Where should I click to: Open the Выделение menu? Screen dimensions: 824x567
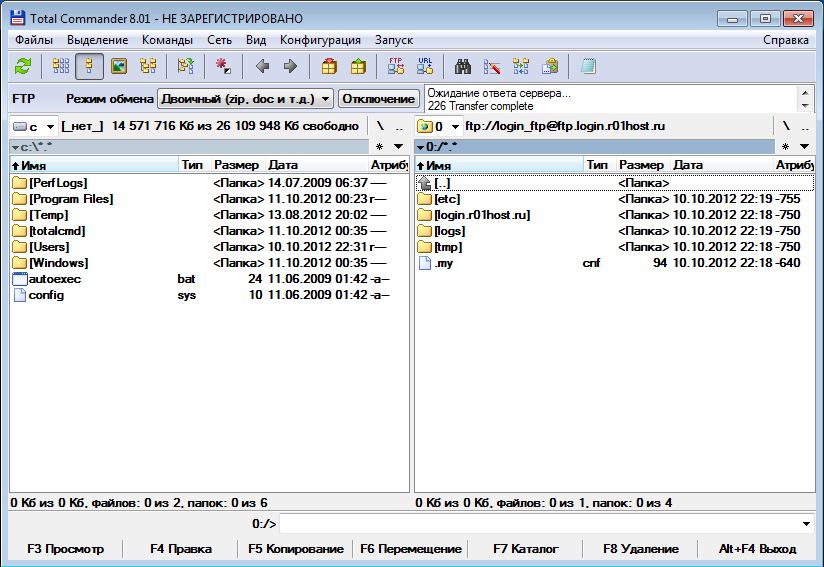[x=97, y=40]
